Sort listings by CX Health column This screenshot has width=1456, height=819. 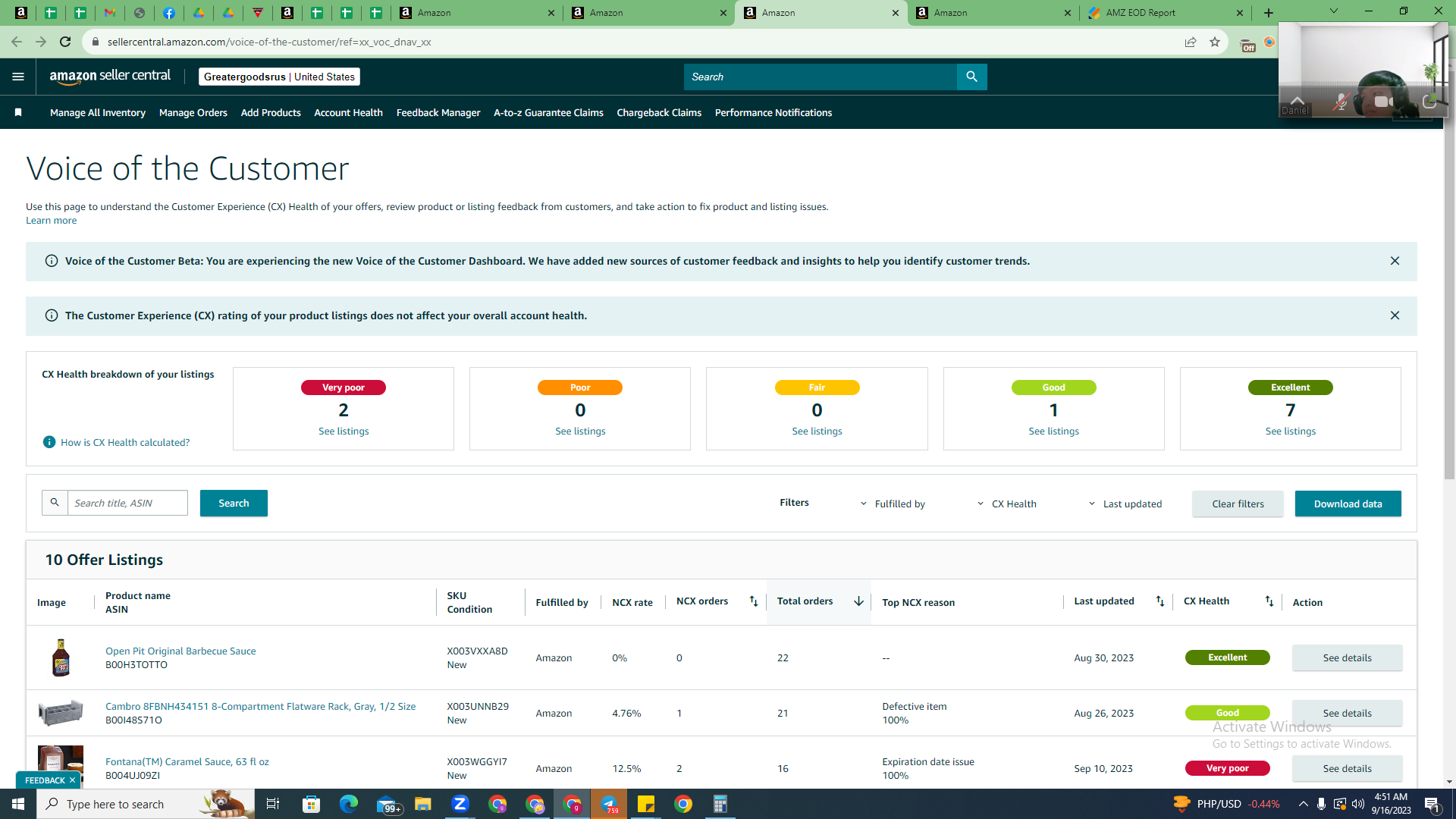(1269, 601)
